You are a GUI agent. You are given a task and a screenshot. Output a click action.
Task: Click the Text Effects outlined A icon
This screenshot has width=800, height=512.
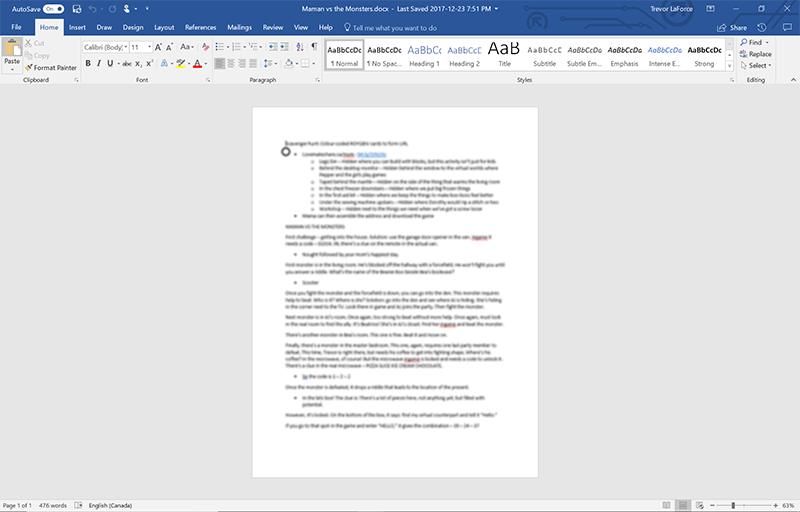[164, 64]
